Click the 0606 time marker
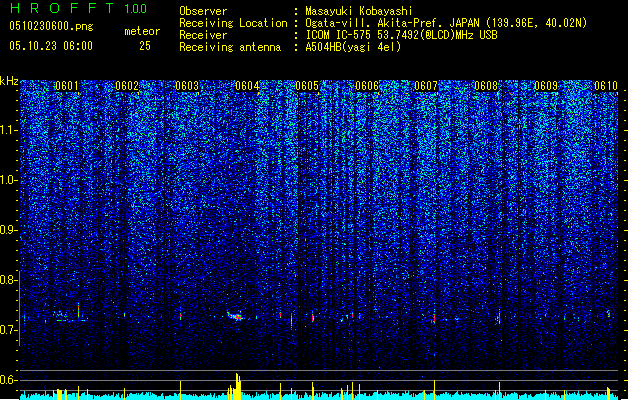 [x=367, y=86]
